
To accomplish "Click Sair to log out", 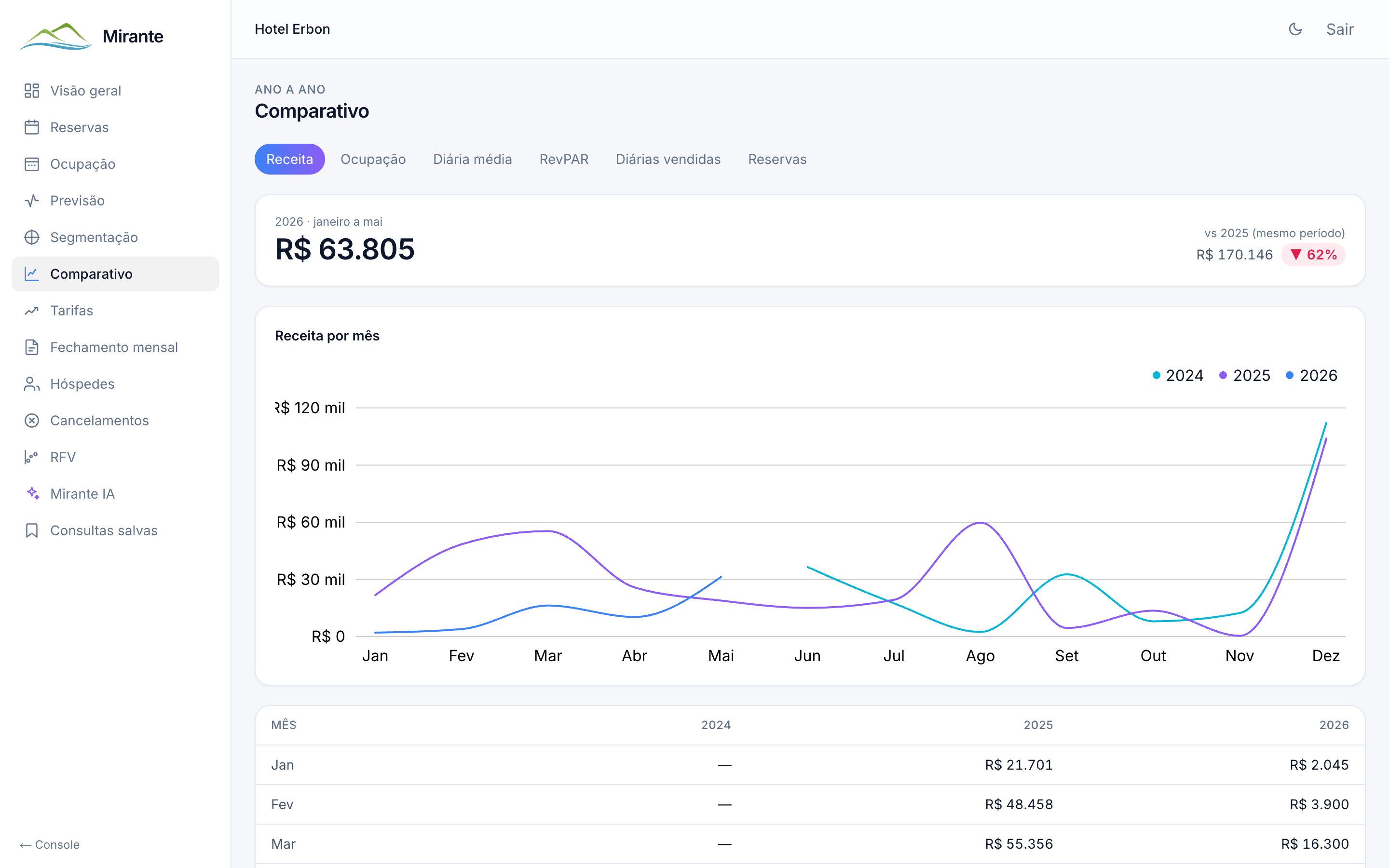I will [1340, 29].
